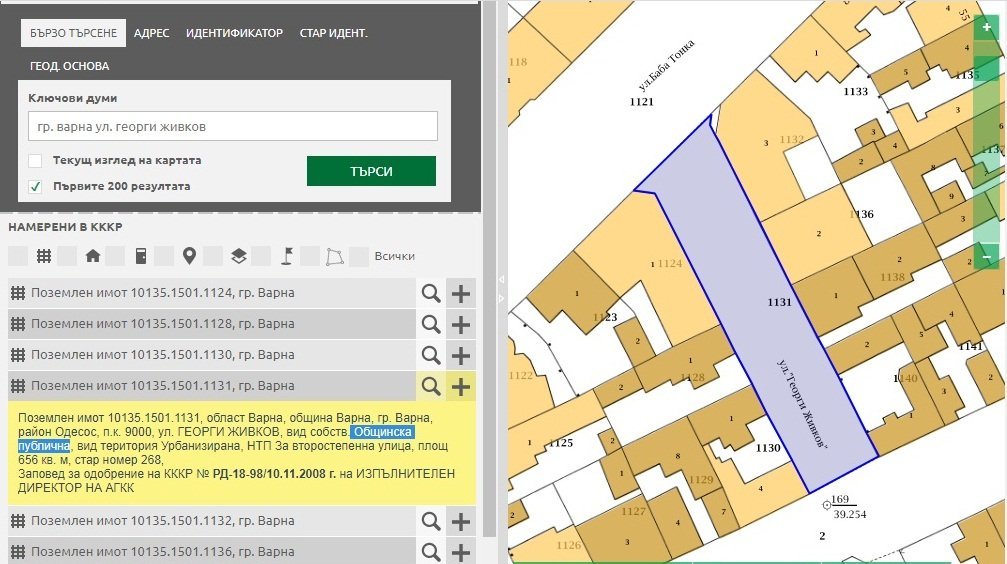Open the 'ГЕОД. ОСНОВА' tab
Viewport: 1007px width, 564px height.
(69, 66)
